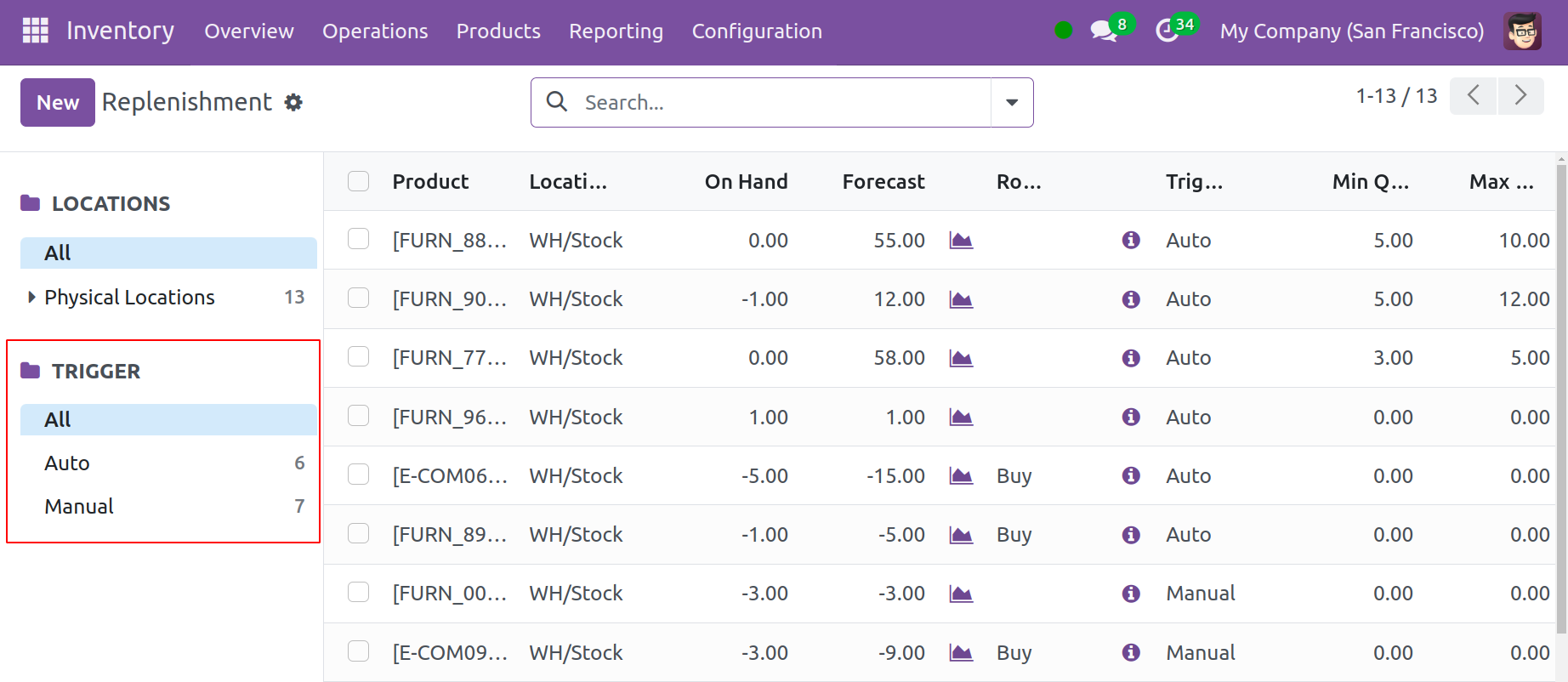This screenshot has height=682, width=1568.
Task: Click the user avatar in top bar
Action: pyautogui.click(x=1521, y=31)
